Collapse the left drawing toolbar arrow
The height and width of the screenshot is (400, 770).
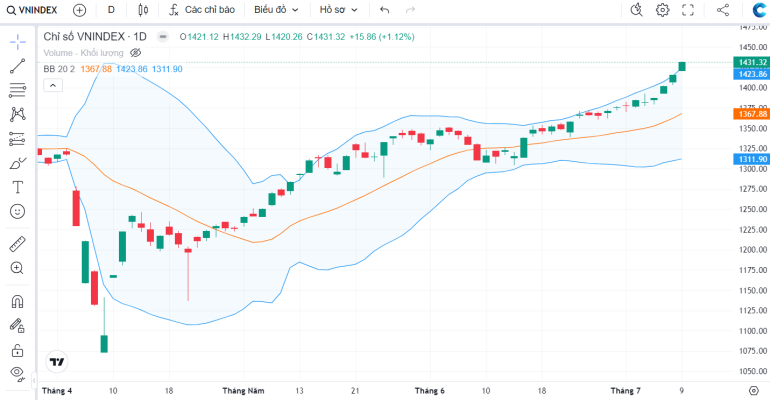(34, 380)
